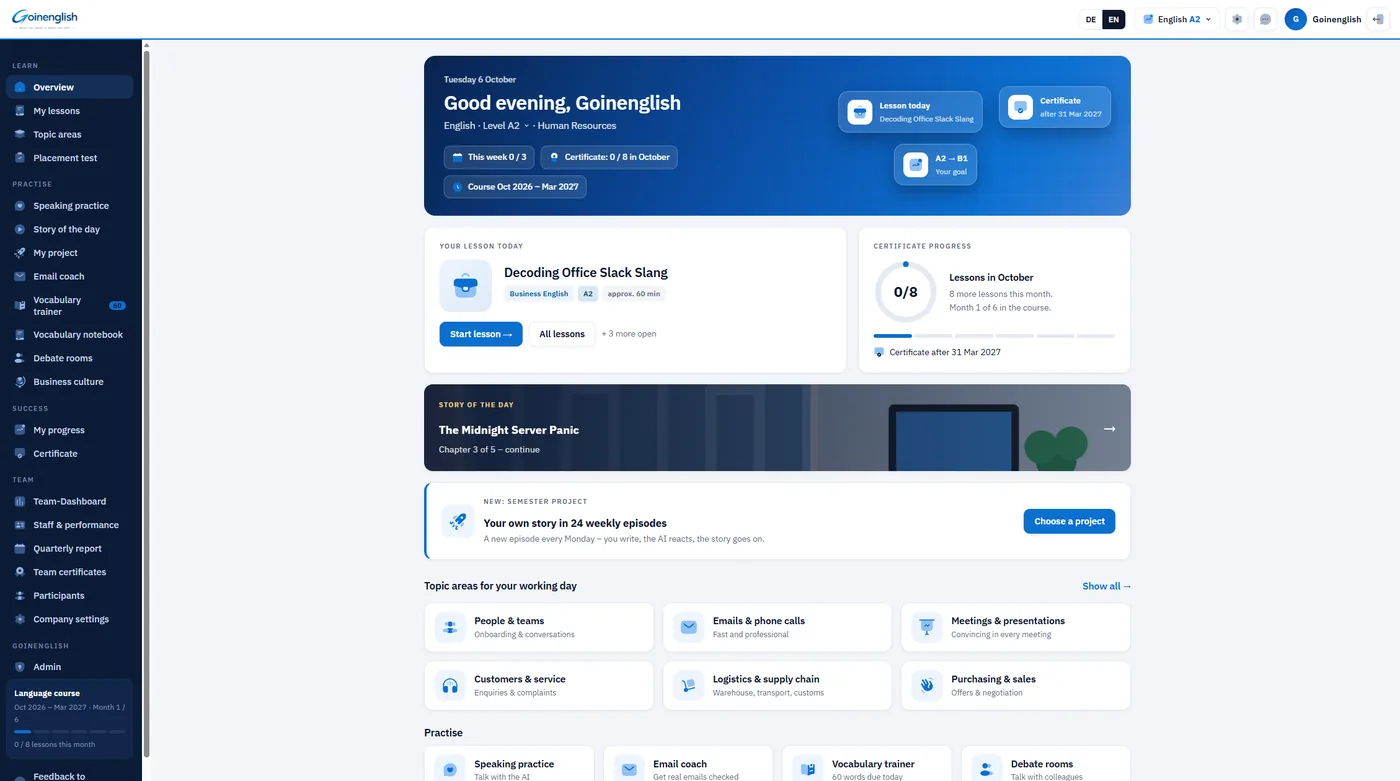Open Email coach in sidebar
Image resolution: width=1400 pixels, height=781 pixels.
point(69,276)
